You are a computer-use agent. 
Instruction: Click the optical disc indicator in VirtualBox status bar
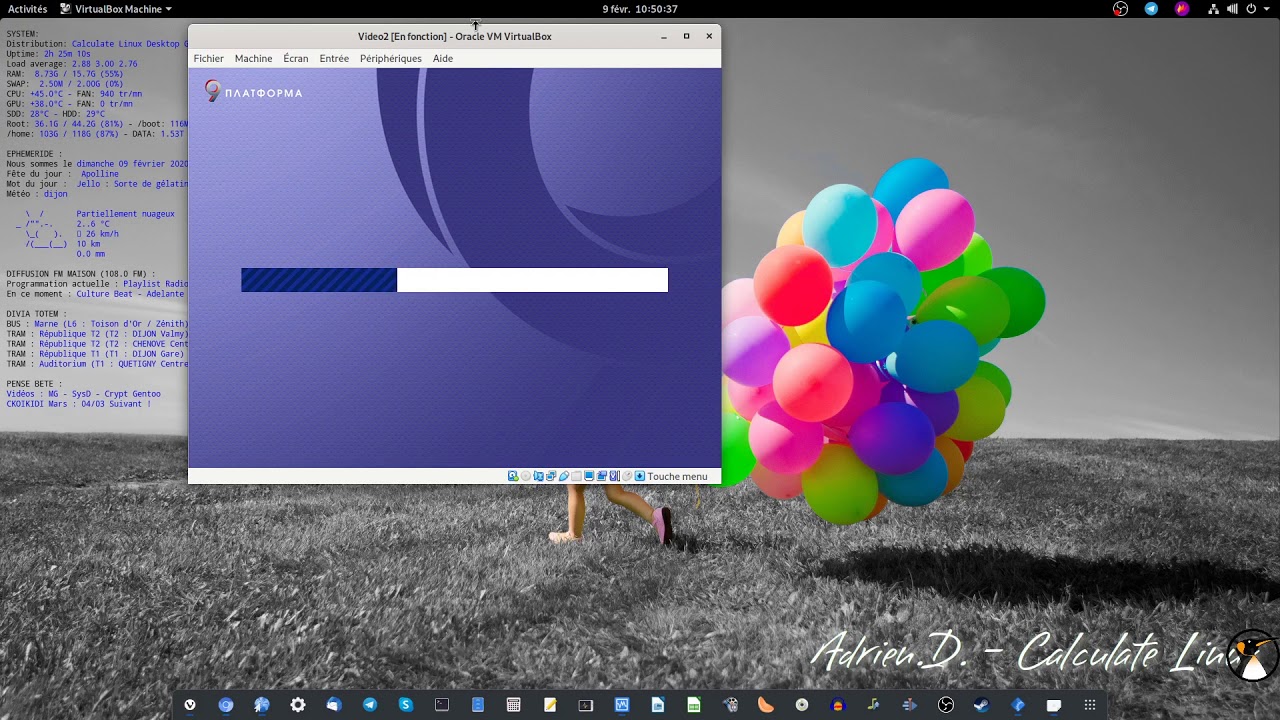tap(526, 476)
